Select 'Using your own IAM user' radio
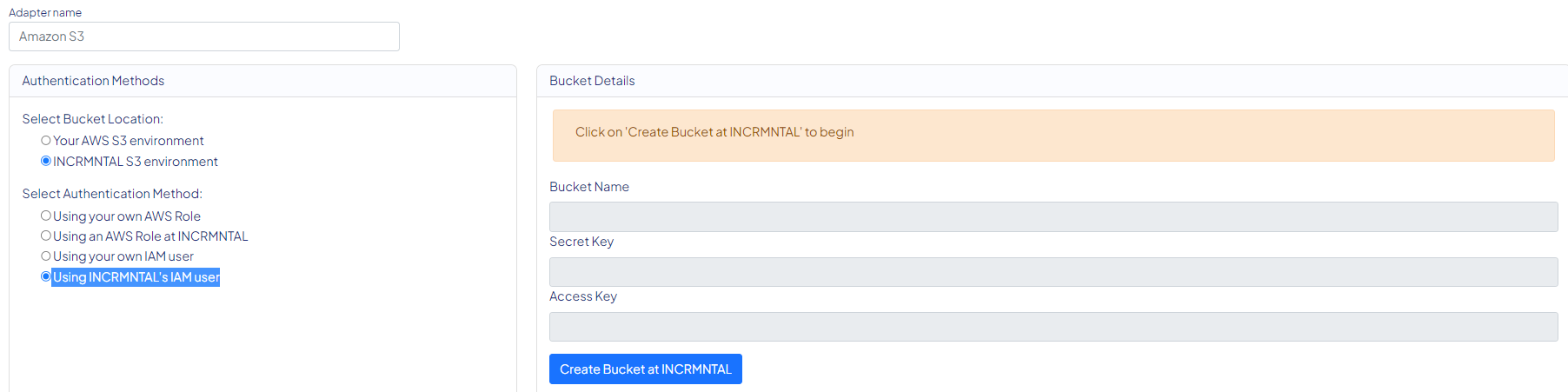This screenshot has width=1568, height=392. (46, 256)
